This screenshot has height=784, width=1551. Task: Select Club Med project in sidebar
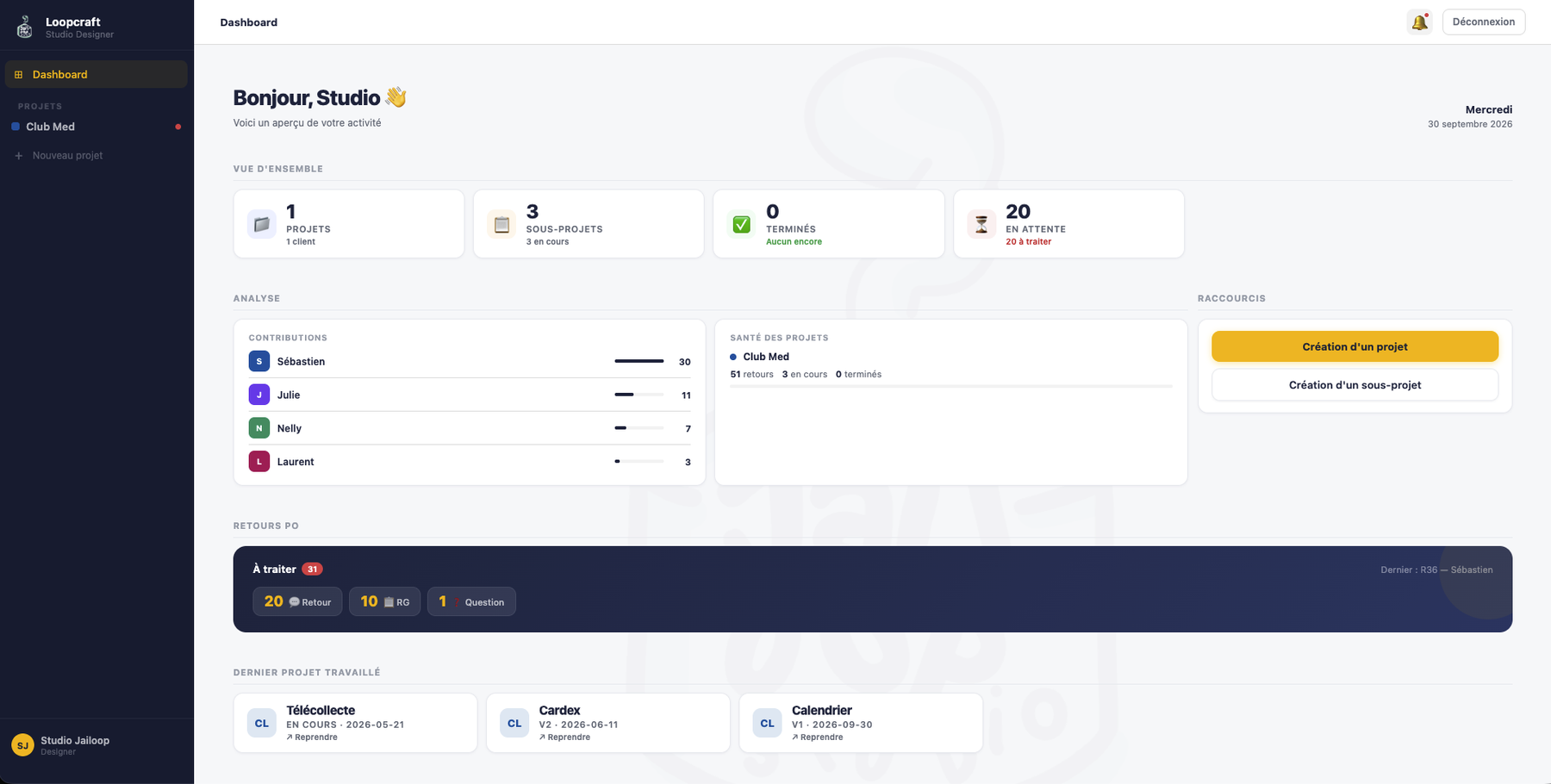pyautogui.click(x=97, y=127)
